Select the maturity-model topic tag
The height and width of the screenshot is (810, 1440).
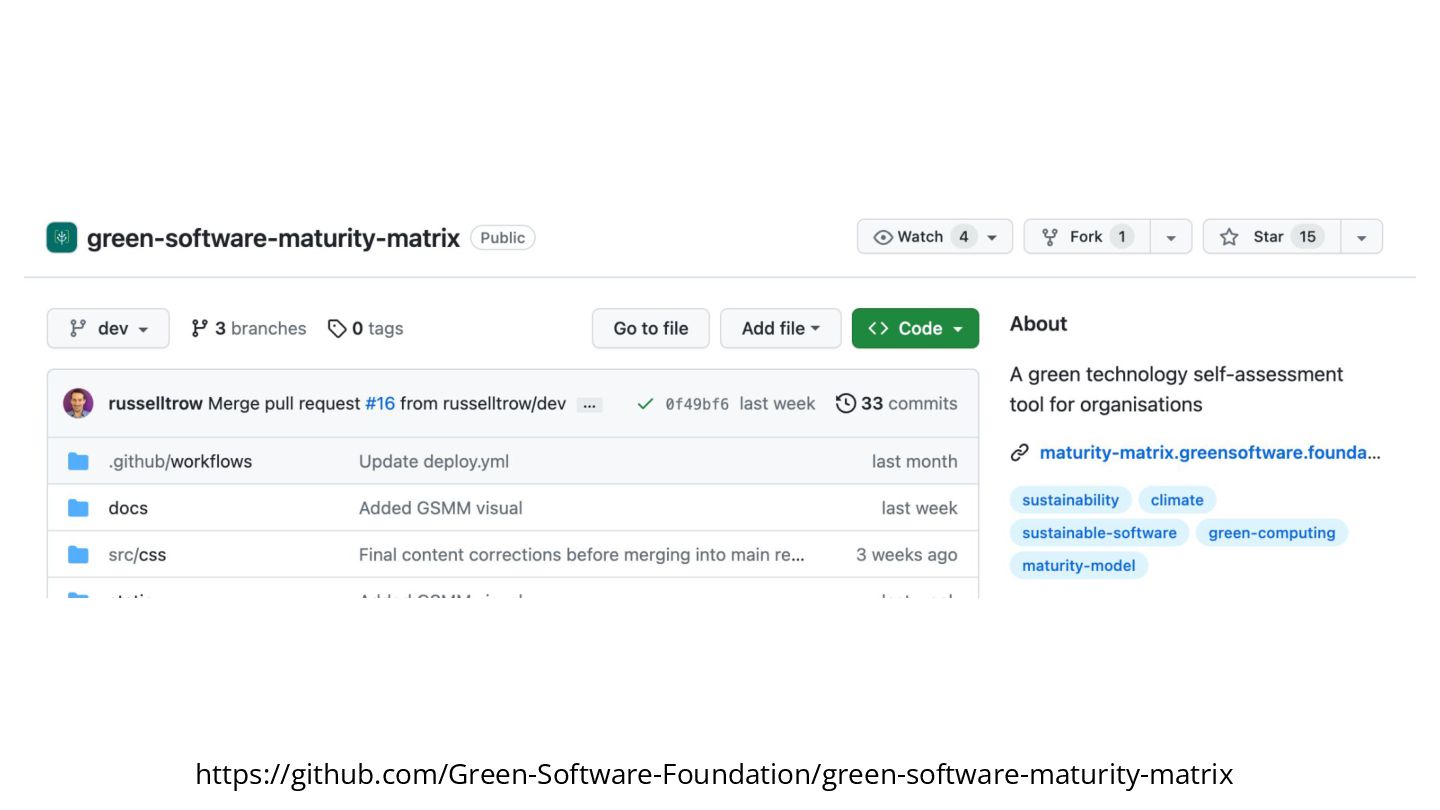(1079, 565)
